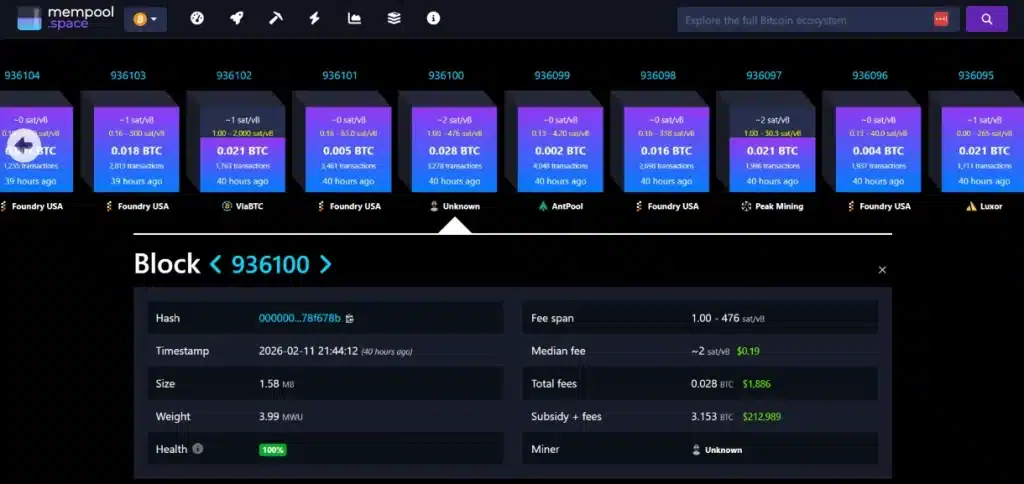Click the Peak Mining pool icon
This screenshot has width=1024, height=484.
[746, 206]
